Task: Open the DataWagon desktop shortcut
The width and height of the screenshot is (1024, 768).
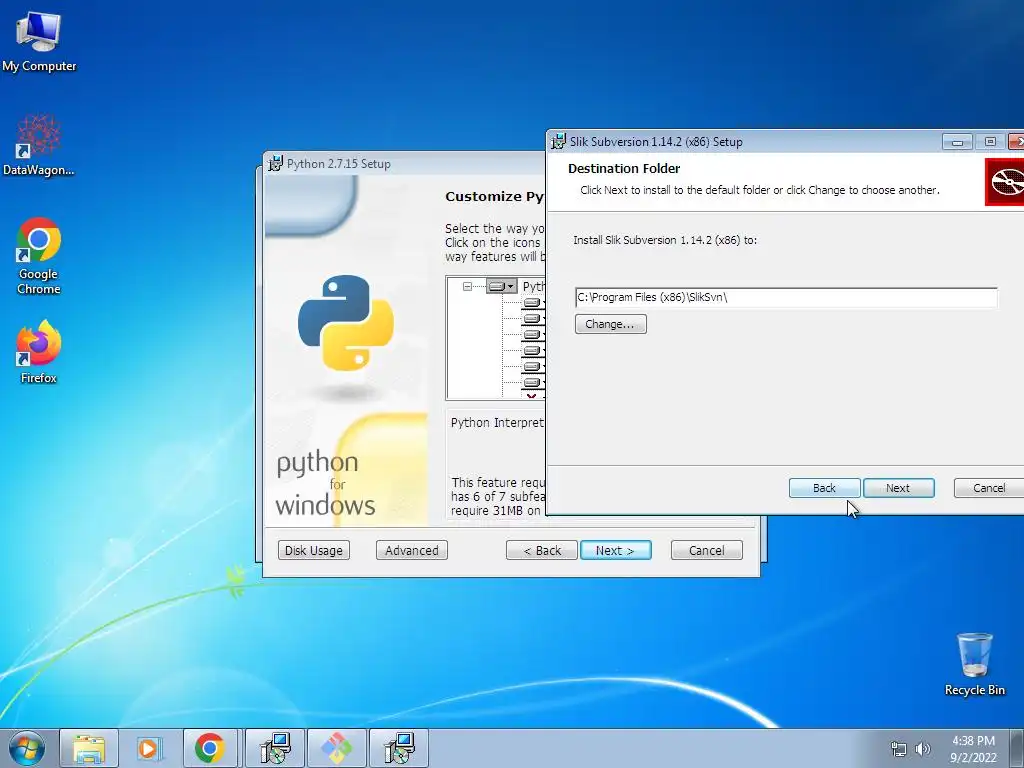Action: [x=39, y=145]
